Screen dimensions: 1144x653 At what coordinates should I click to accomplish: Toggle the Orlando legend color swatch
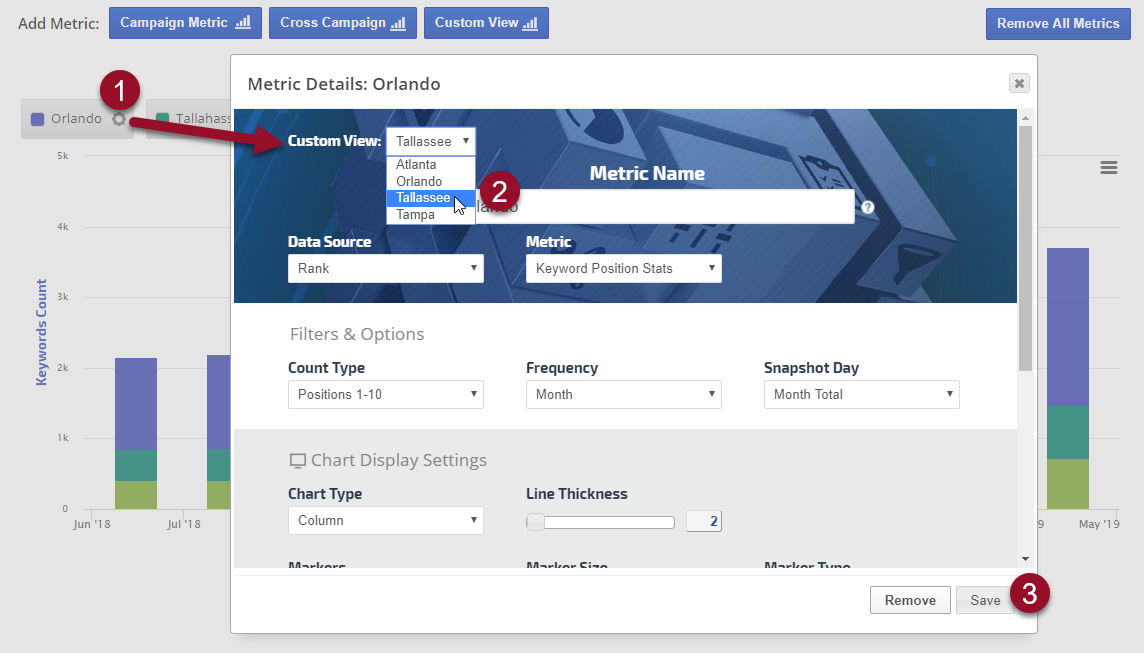(x=38, y=119)
